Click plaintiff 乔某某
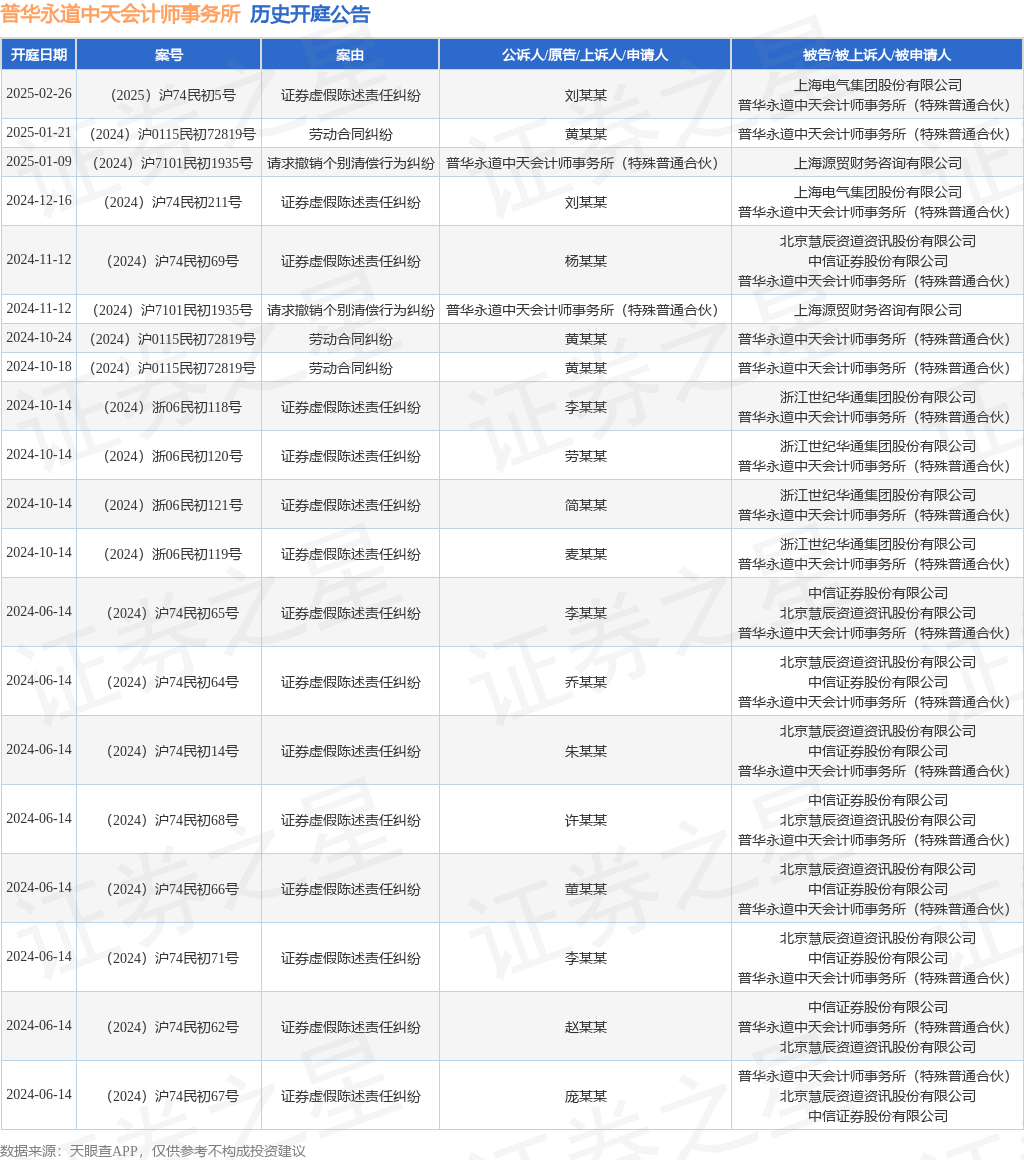Screen dimensions: 1024x1160 click(585, 682)
